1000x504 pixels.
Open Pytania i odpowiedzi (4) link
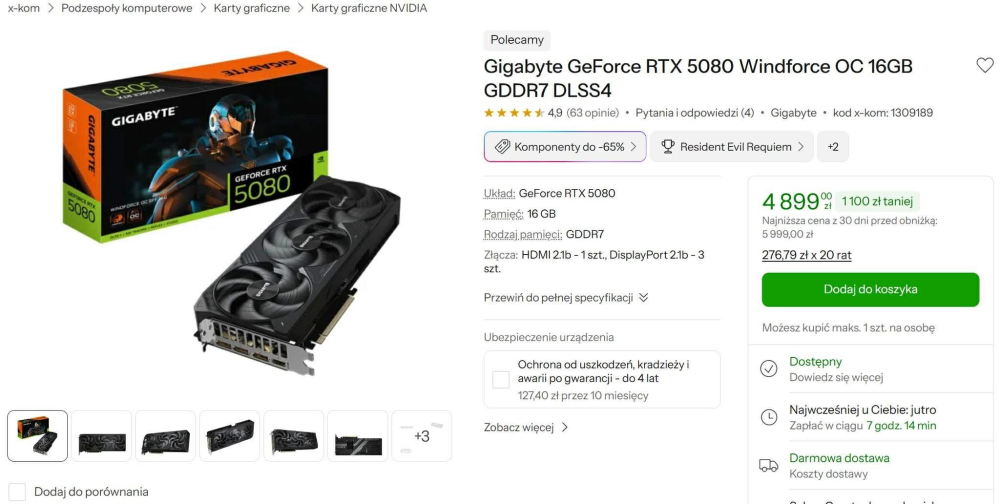point(695,113)
